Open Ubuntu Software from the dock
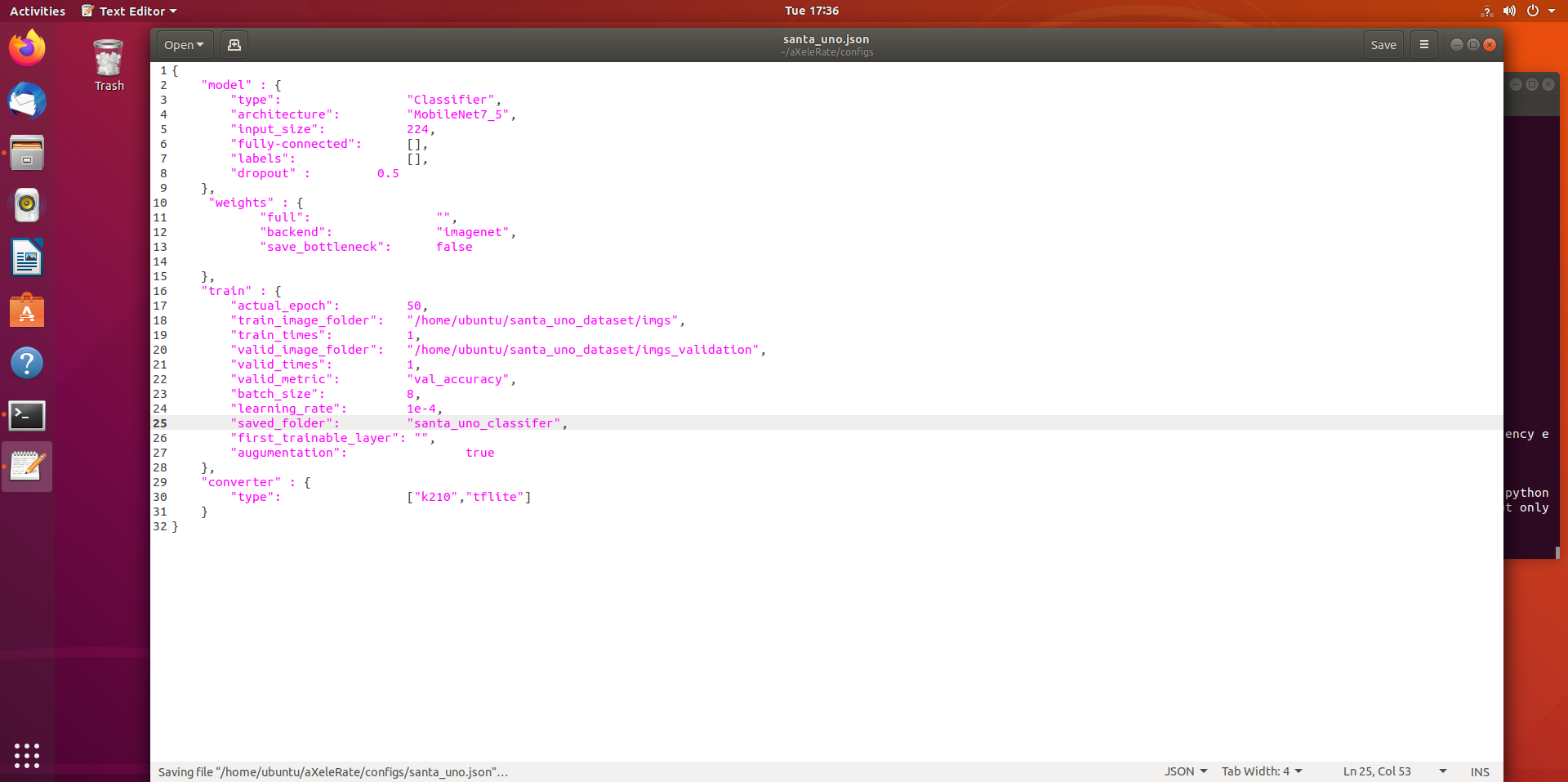 point(27,310)
